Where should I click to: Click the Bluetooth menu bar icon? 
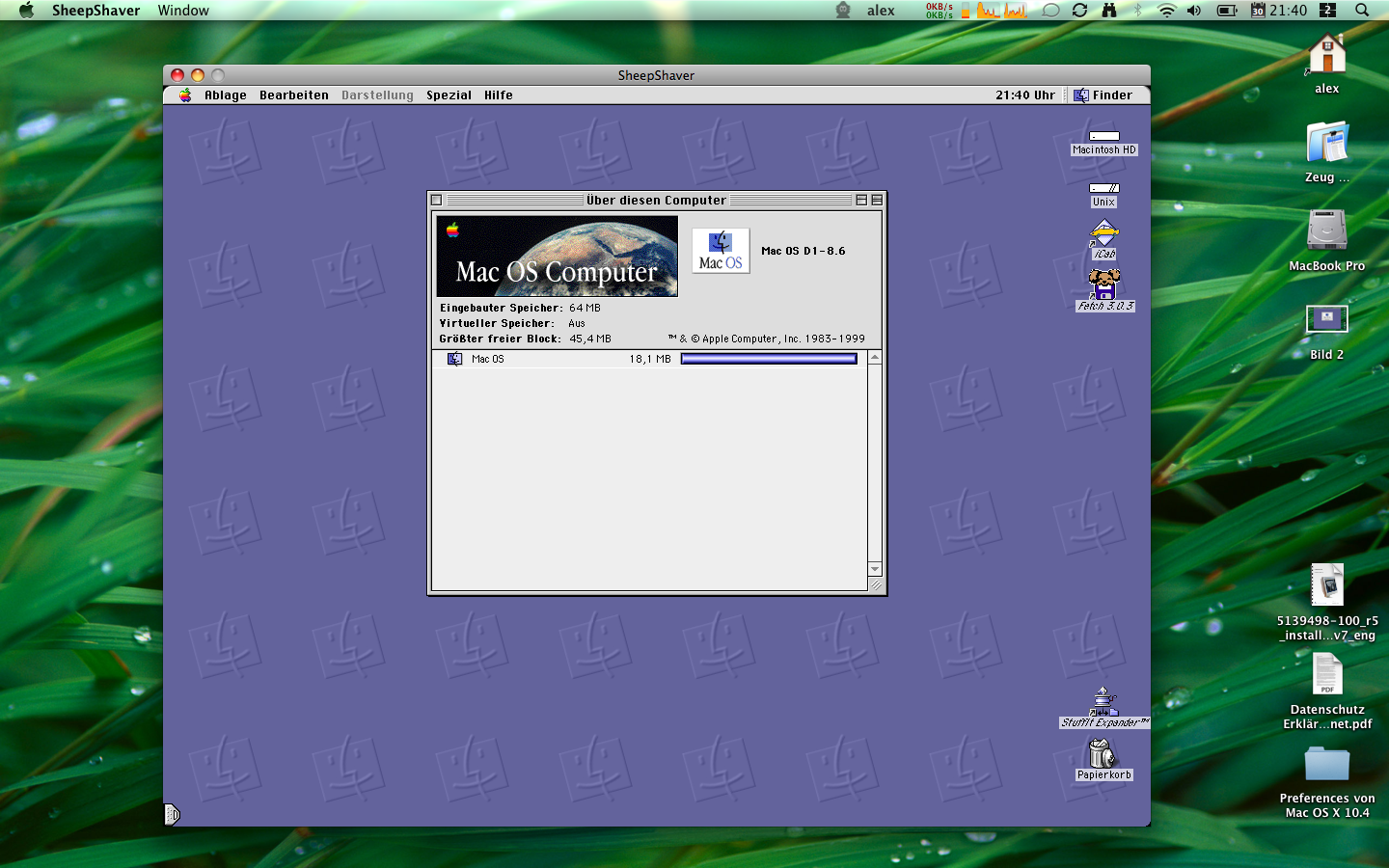coord(1137,11)
